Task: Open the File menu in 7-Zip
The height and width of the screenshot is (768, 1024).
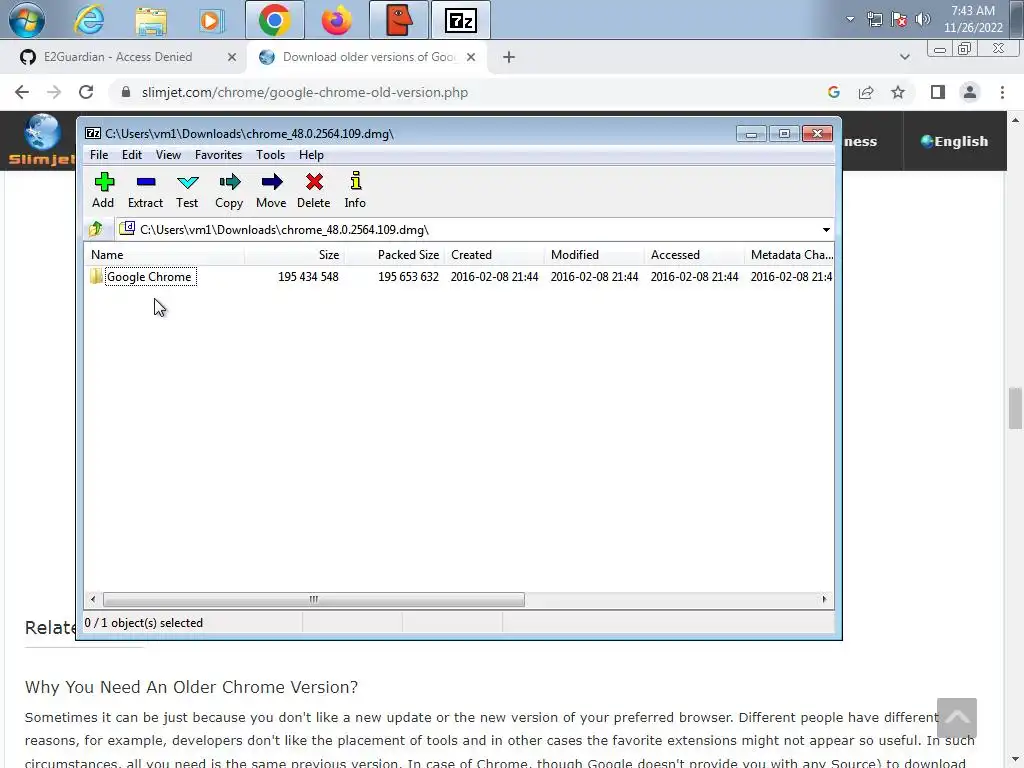Action: click(99, 155)
